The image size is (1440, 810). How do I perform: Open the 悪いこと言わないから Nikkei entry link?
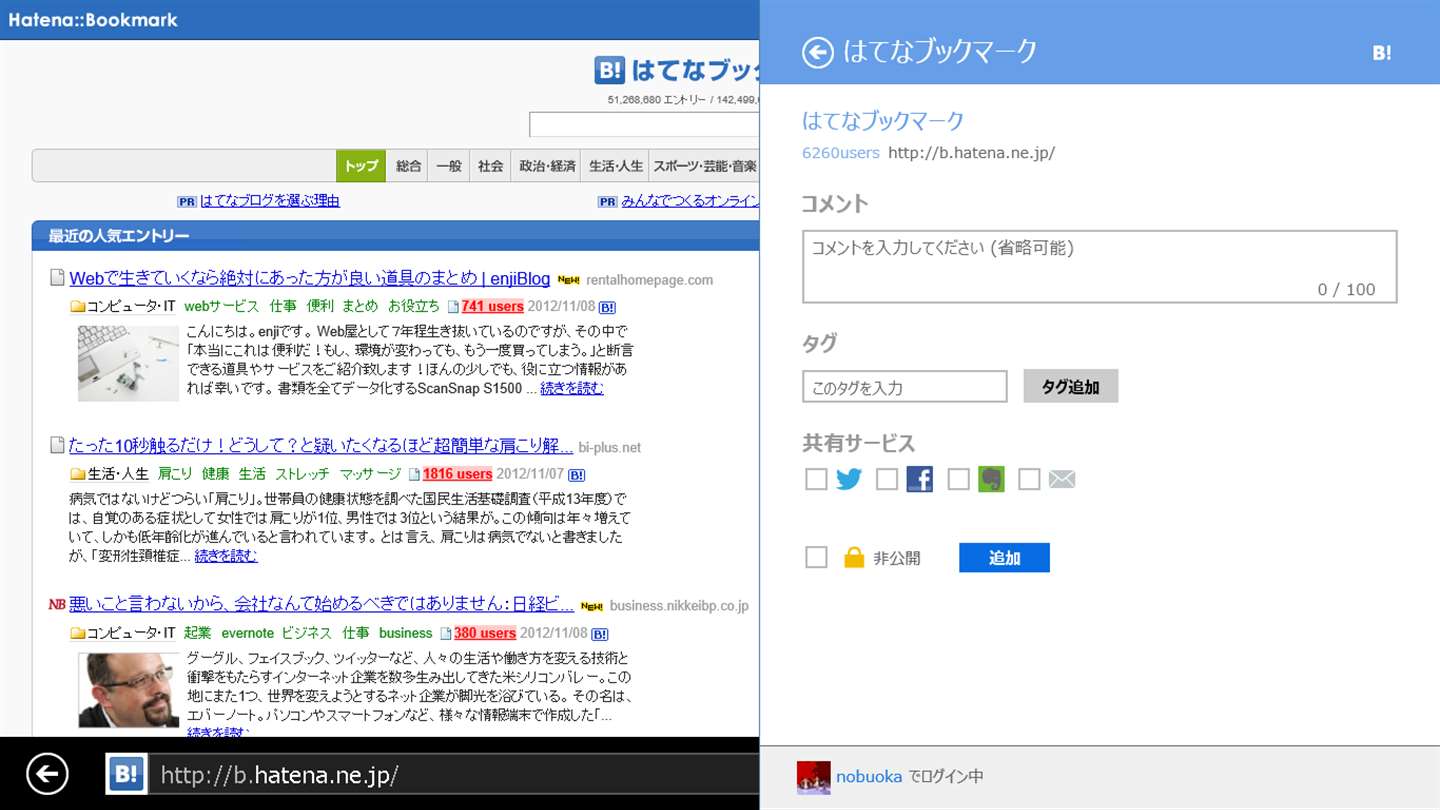point(321,604)
